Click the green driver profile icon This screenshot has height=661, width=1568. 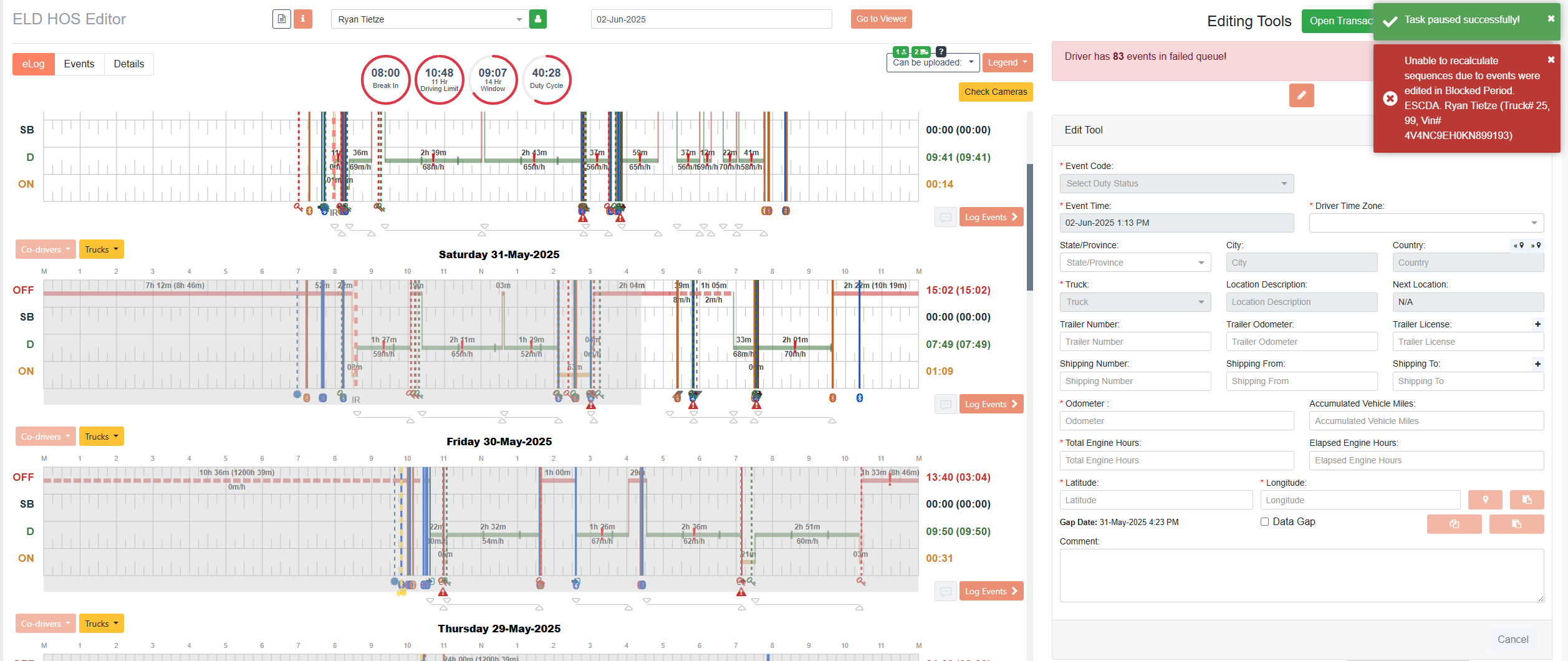[538, 19]
